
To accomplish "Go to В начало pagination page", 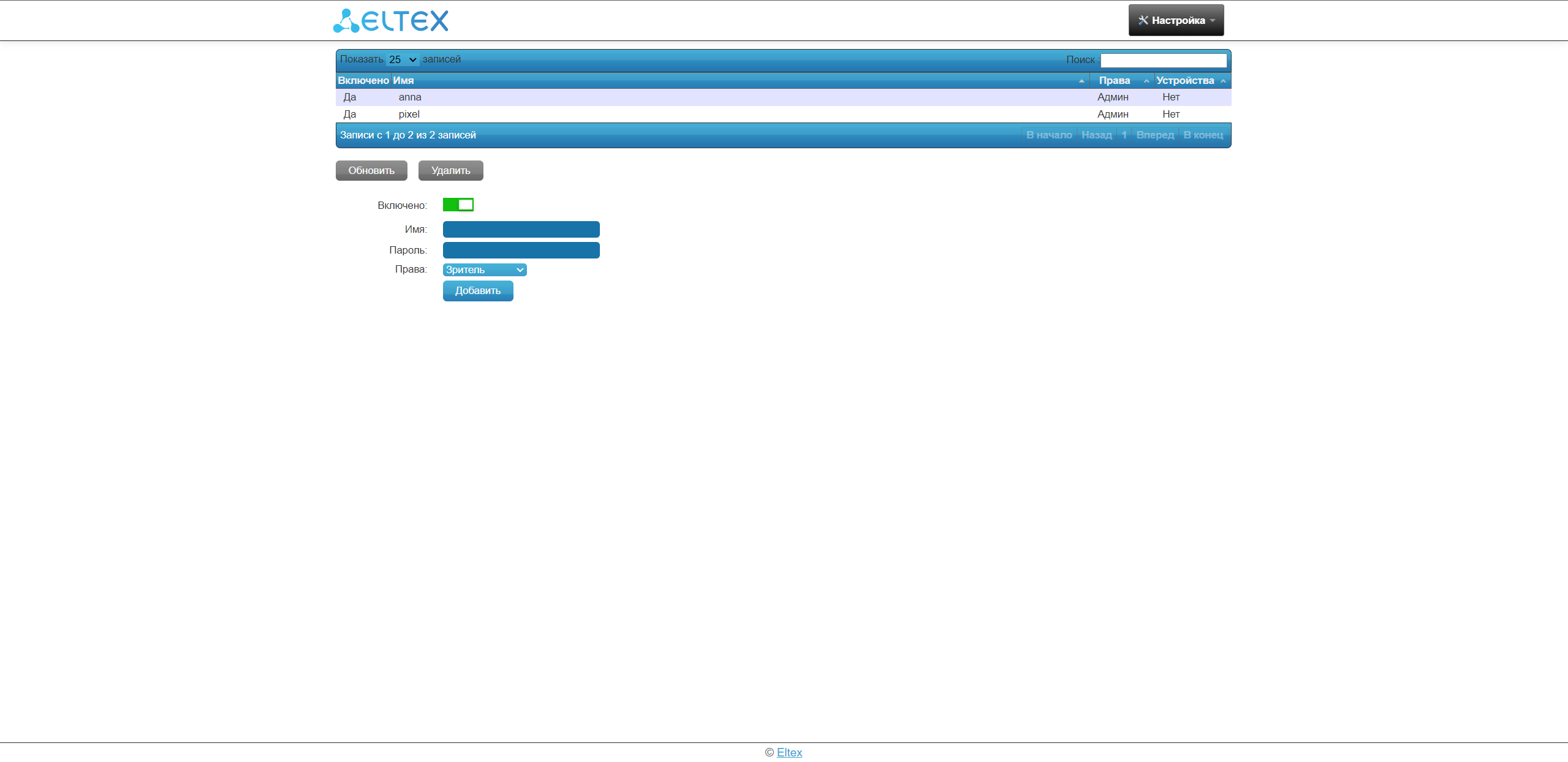I will point(1048,135).
